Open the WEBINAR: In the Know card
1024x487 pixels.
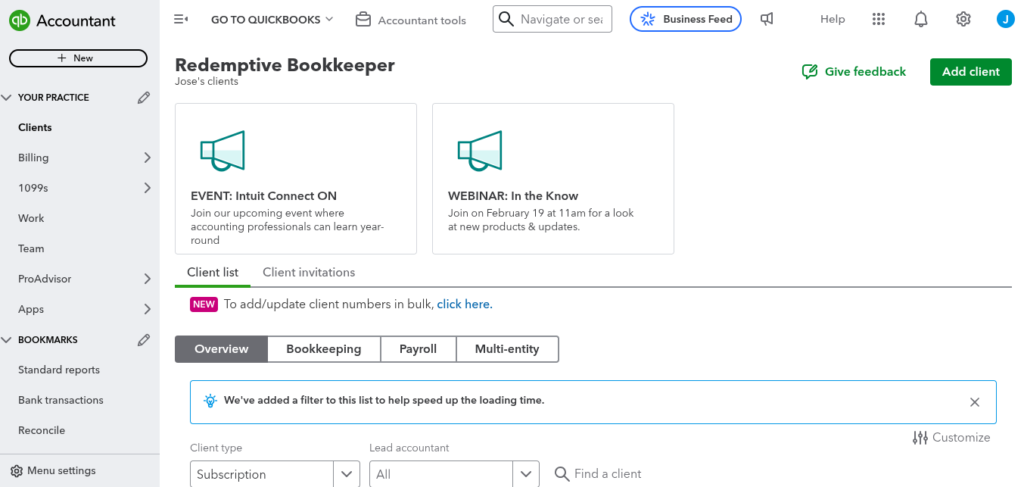coord(553,179)
